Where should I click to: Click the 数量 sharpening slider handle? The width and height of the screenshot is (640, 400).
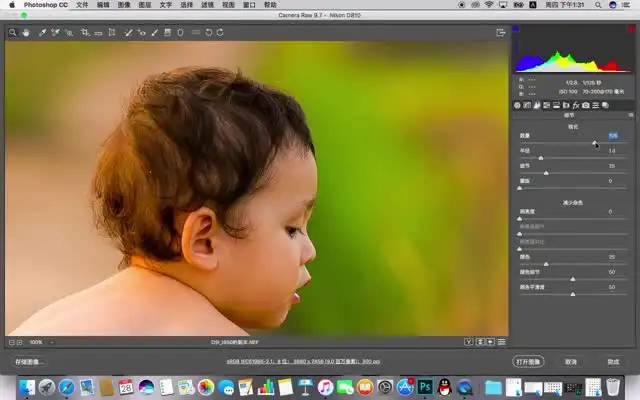pyautogui.click(x=595, y=143)
